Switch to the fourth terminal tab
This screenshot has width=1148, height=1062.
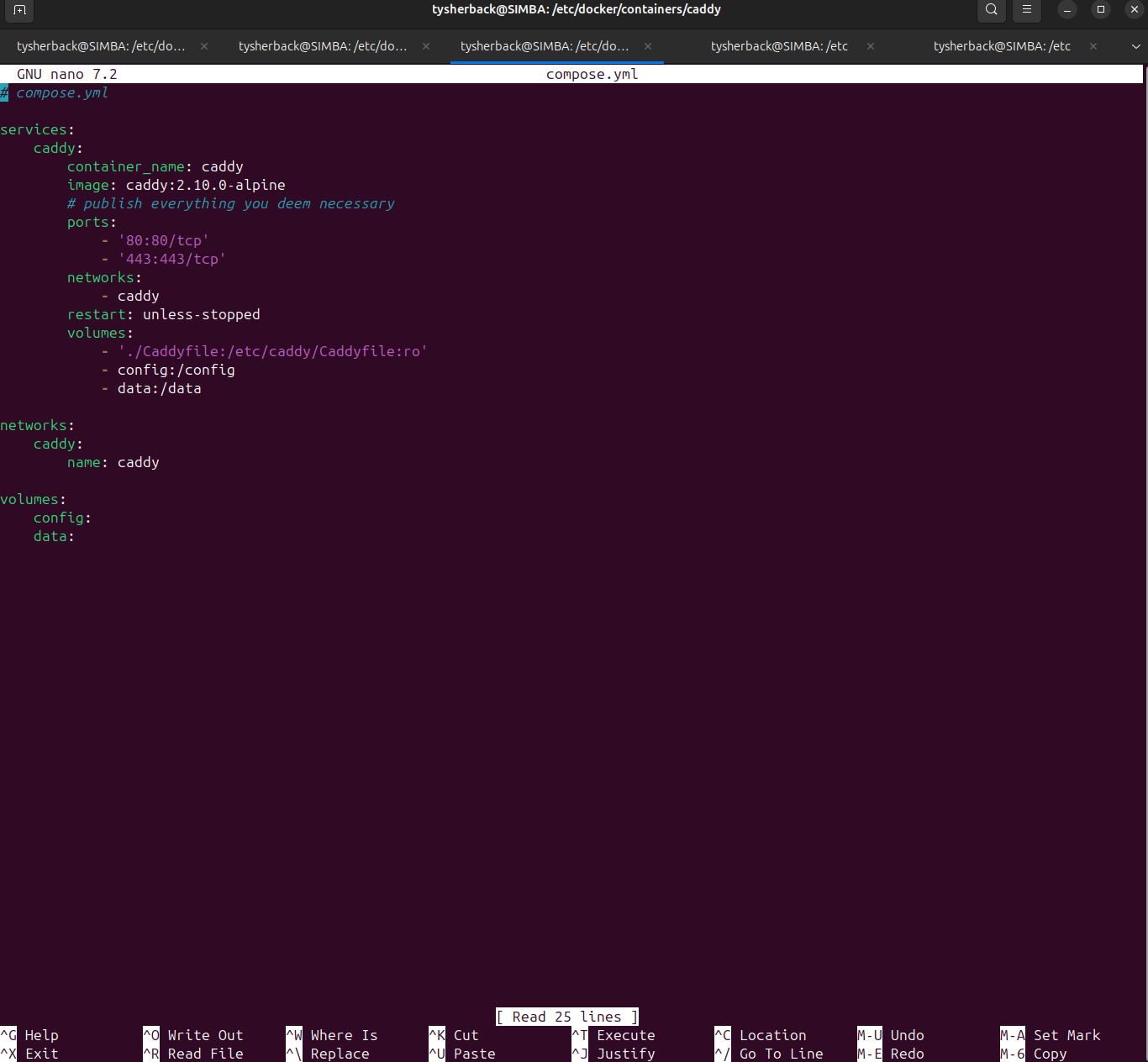click(779, 46)
